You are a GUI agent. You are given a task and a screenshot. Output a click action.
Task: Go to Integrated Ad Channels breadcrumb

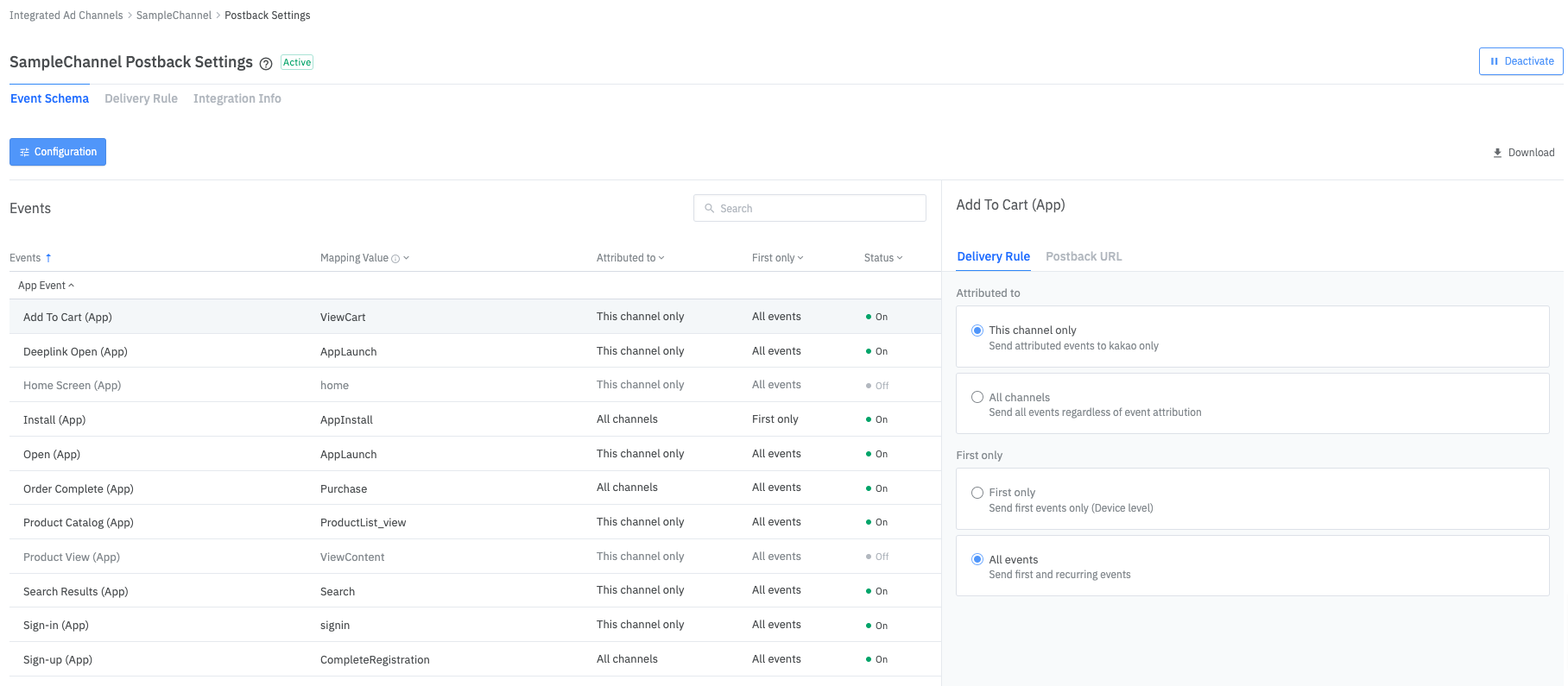tap(66, 16)
